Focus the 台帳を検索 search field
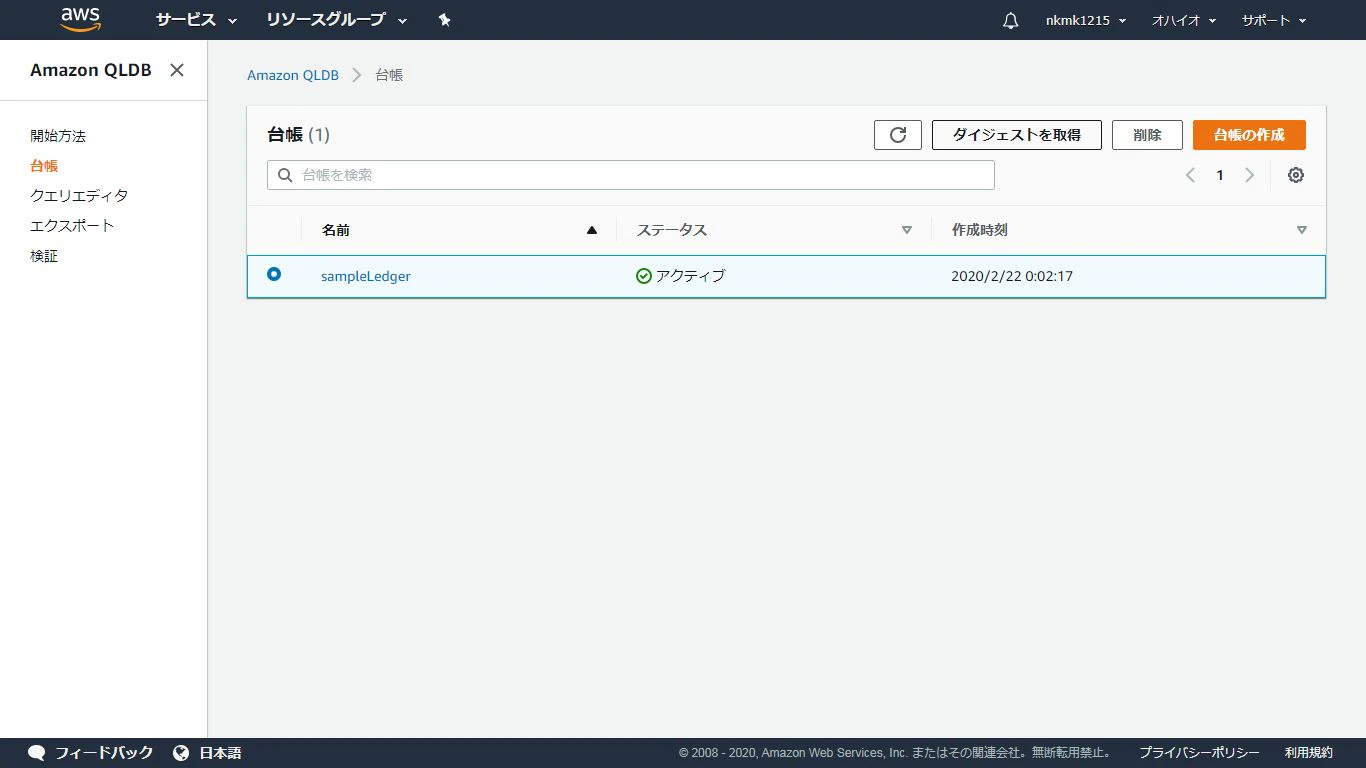Screen dimensions: 1366x768 click(x=631, y=175)
